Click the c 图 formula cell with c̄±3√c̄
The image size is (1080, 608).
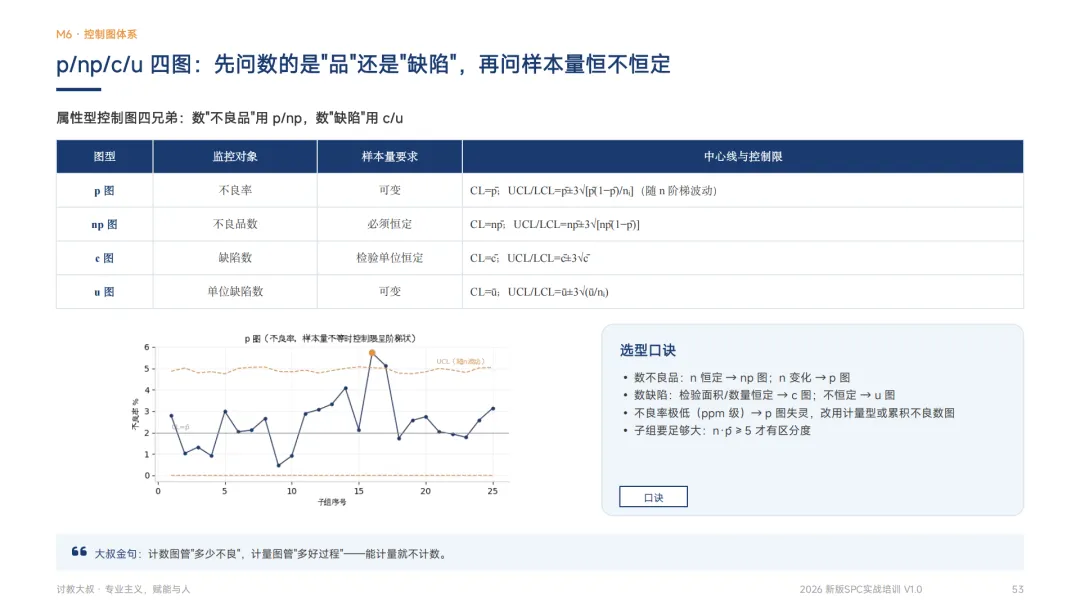pyautogui.click(x=743, y=258)
